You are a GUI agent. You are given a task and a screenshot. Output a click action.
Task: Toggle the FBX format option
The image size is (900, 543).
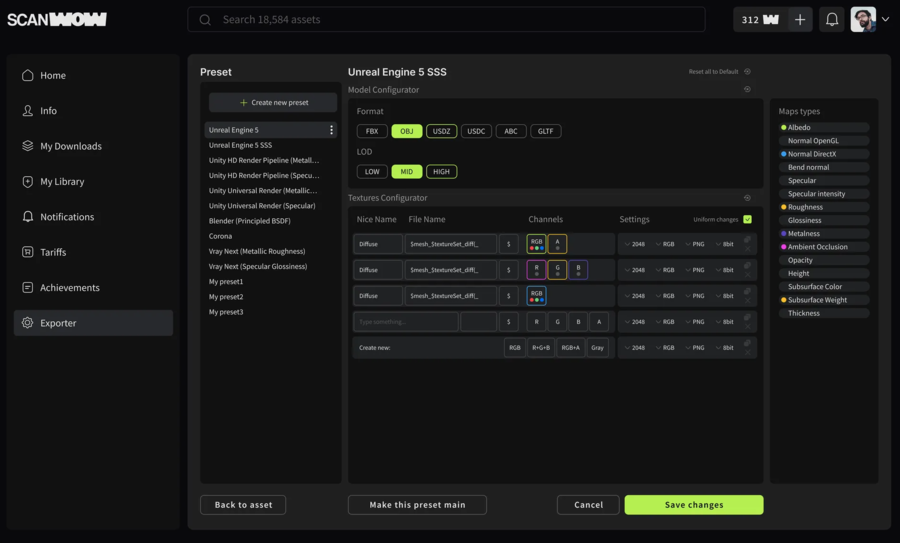point(372,131)
